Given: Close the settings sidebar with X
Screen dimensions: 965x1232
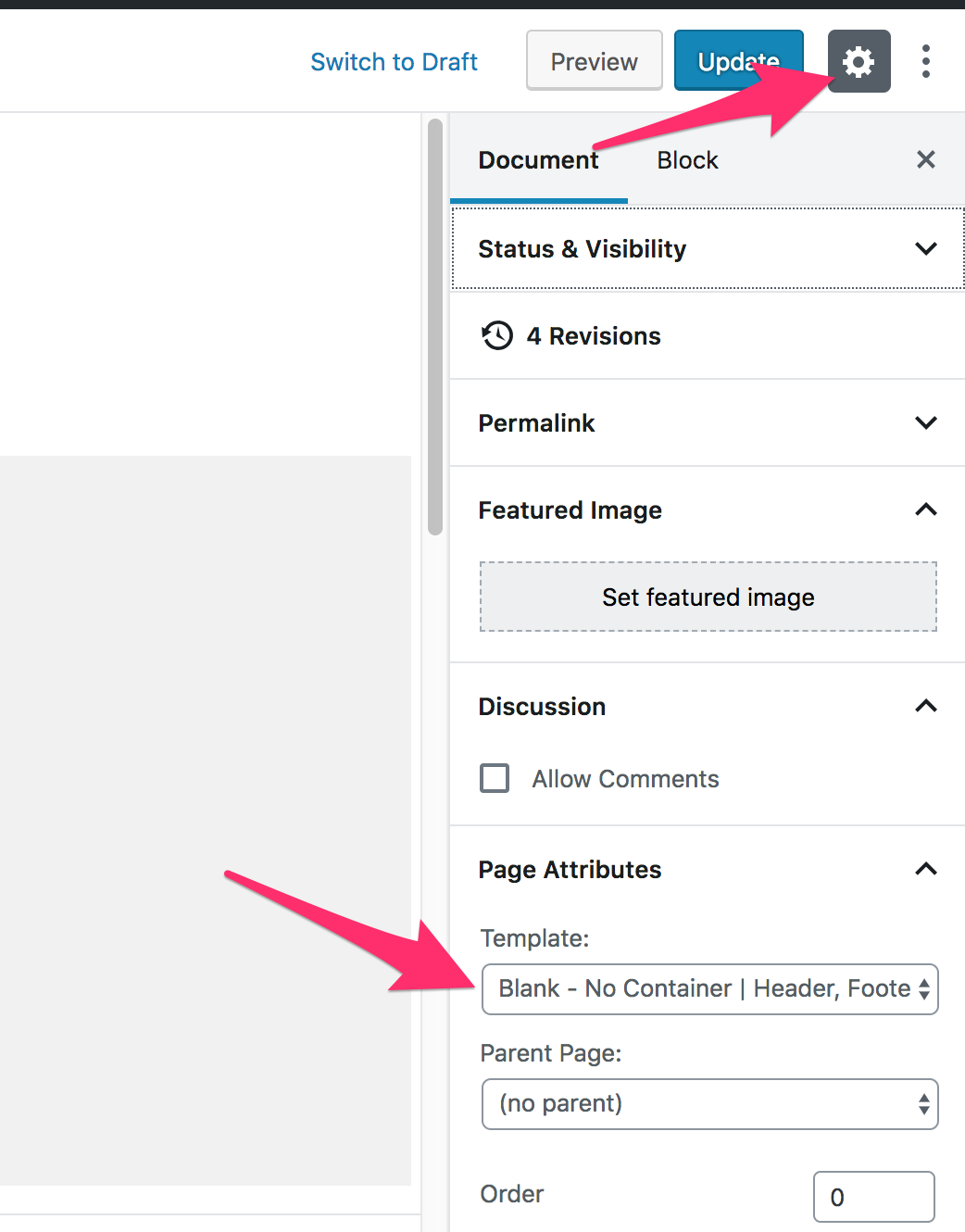Looking at the screenshot, I should [925, 160].
